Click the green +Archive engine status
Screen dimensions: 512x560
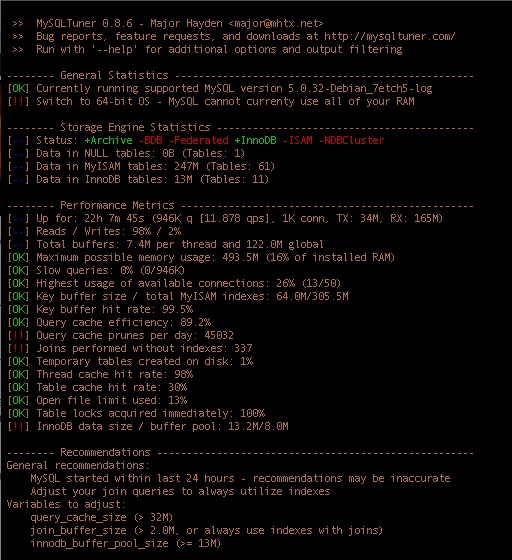click(108, 140)
